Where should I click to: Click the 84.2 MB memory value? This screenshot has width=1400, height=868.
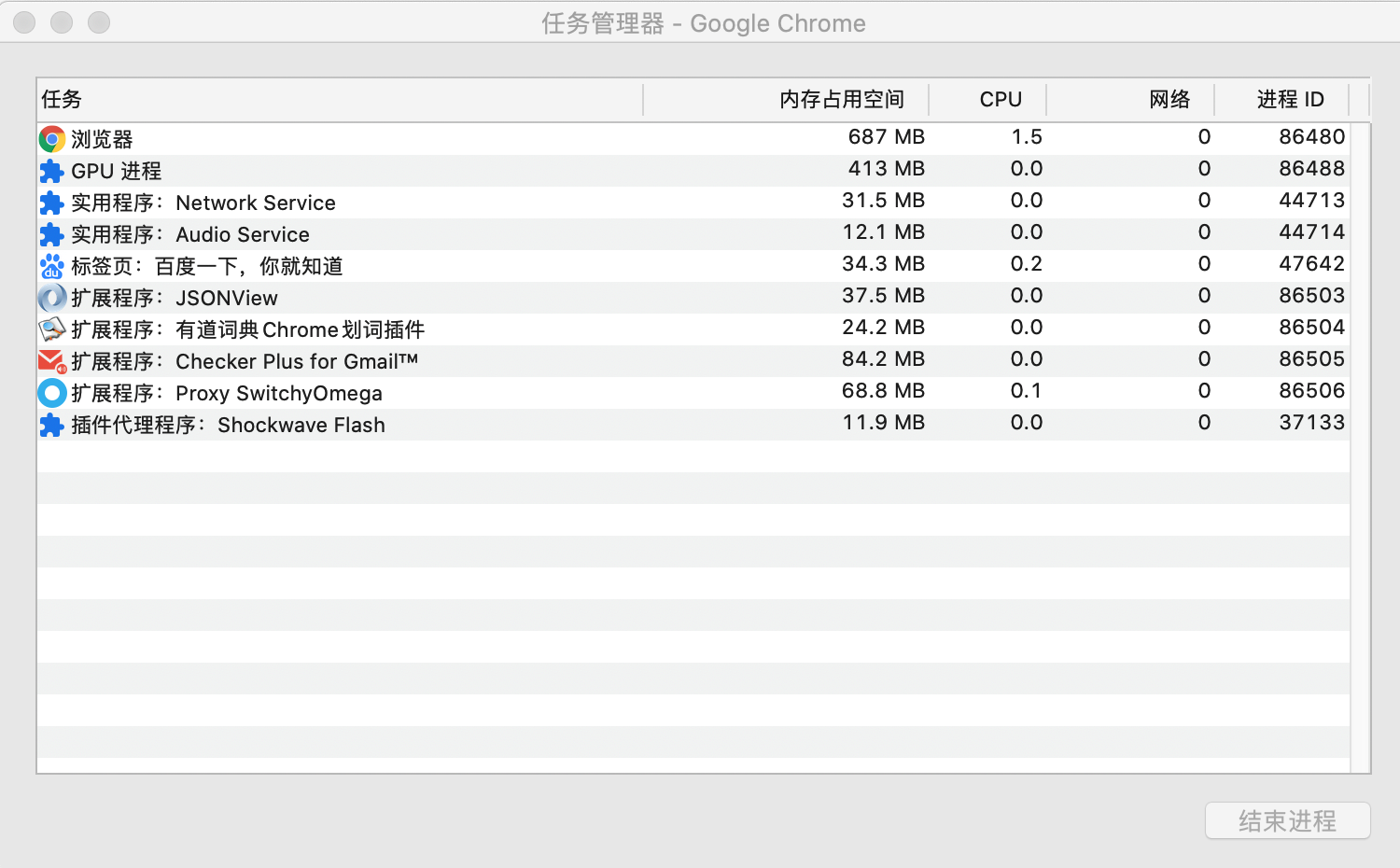tap(883, 359)
